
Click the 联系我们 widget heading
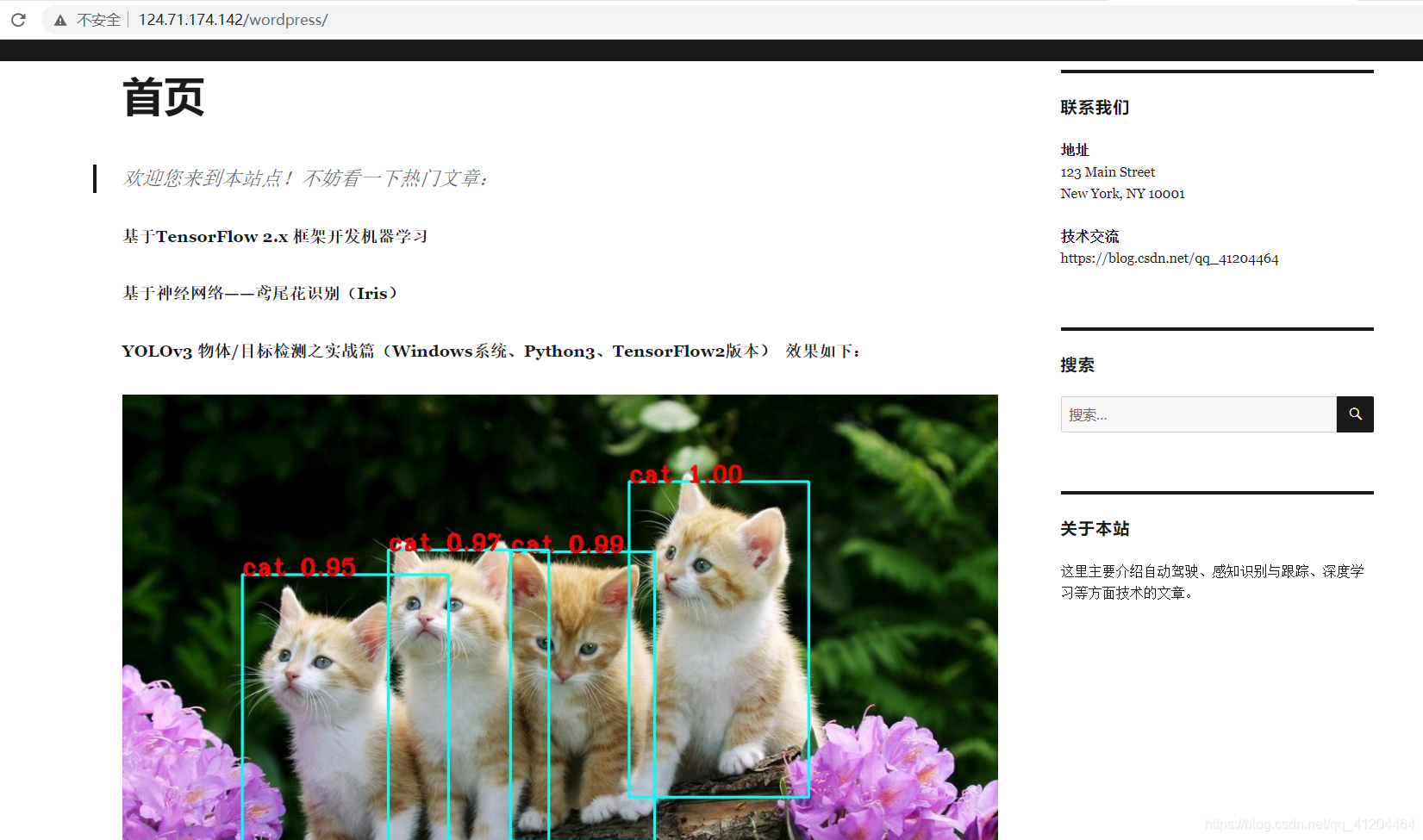click(x=1095, y=108)
